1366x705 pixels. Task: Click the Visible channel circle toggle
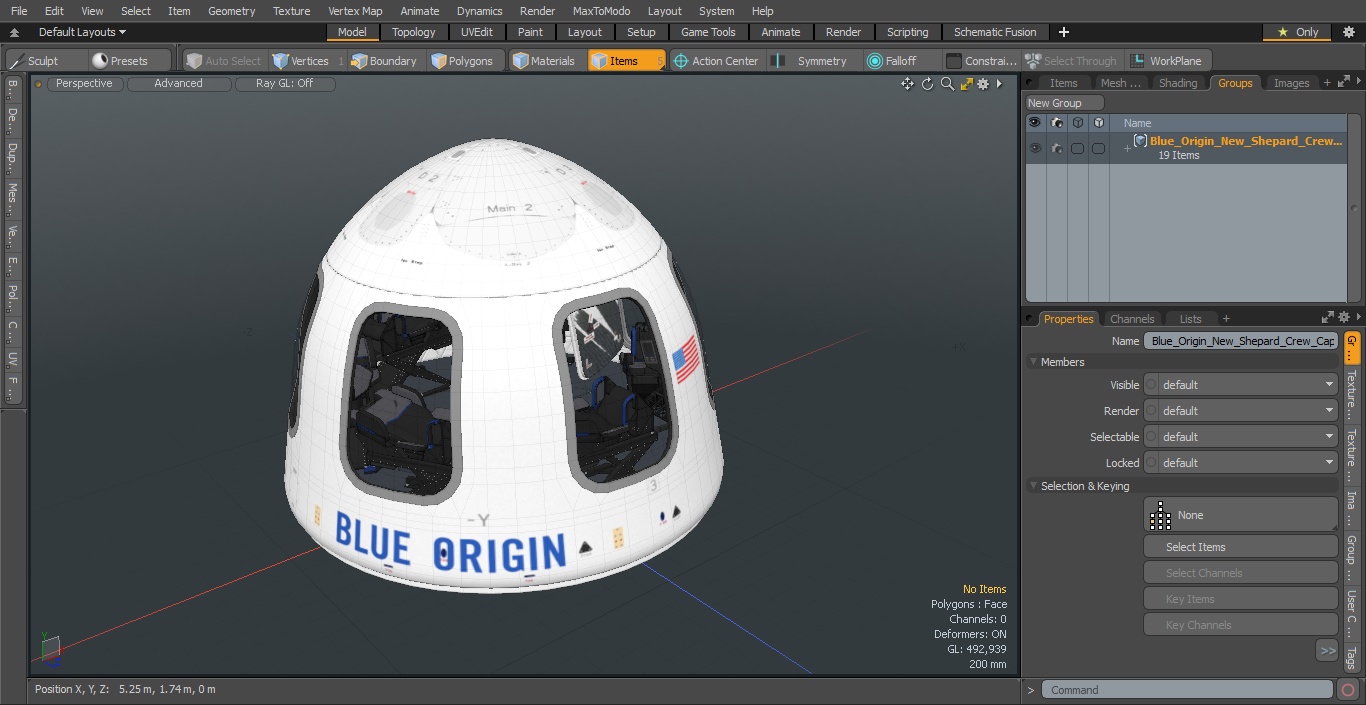click(1151, 385)
